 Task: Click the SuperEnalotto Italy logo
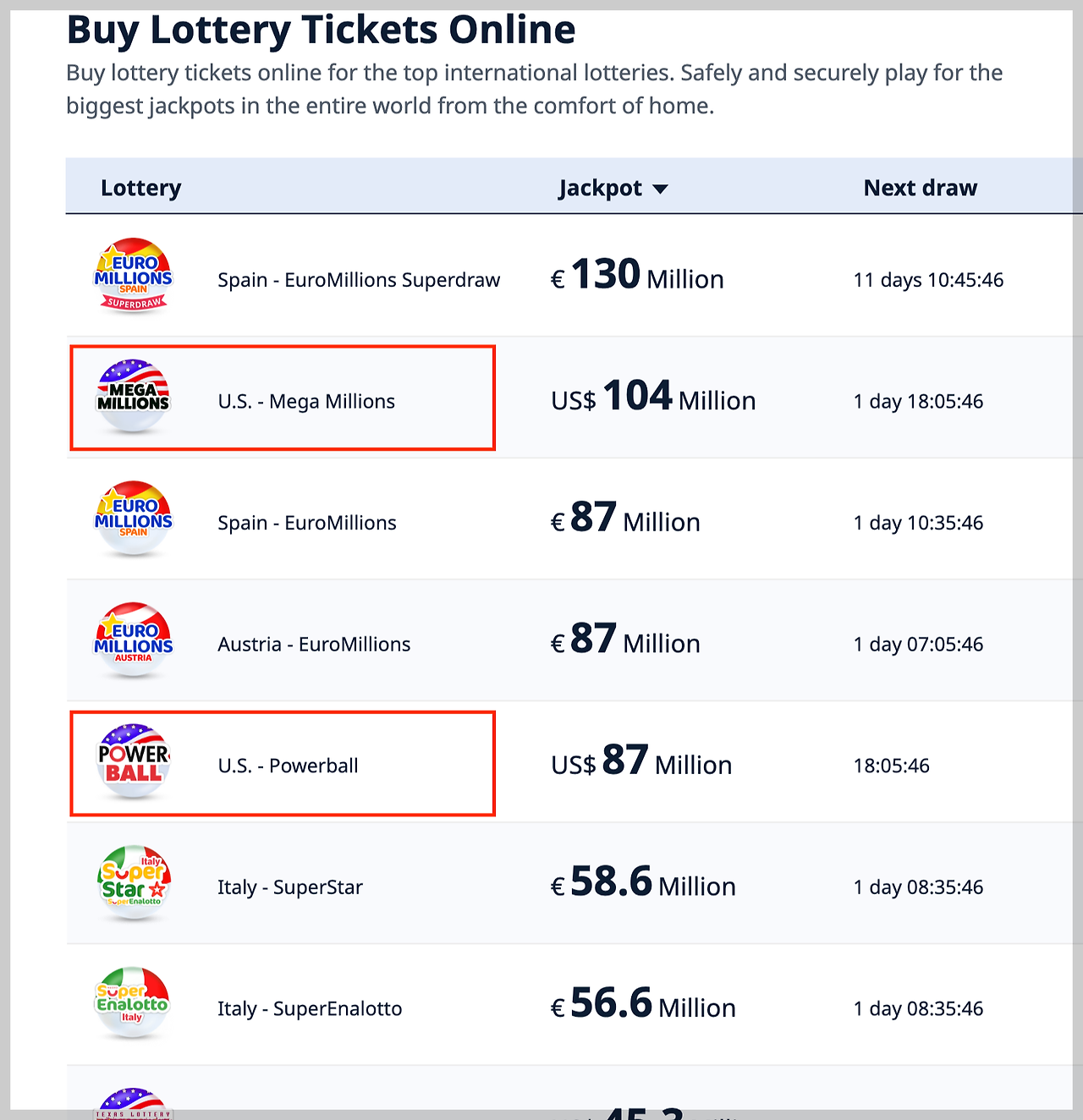pos(132,1004)
